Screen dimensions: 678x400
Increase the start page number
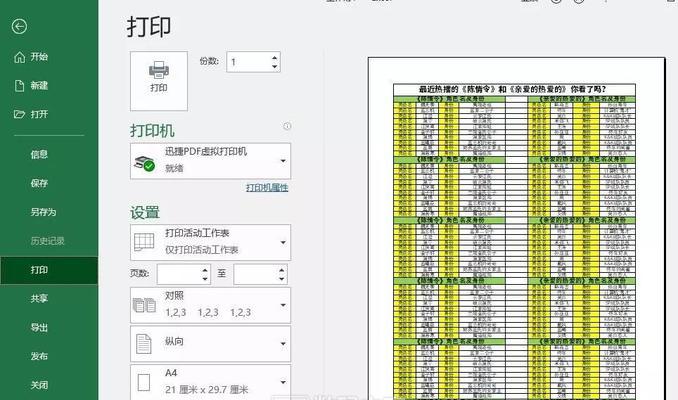(205, 270)
